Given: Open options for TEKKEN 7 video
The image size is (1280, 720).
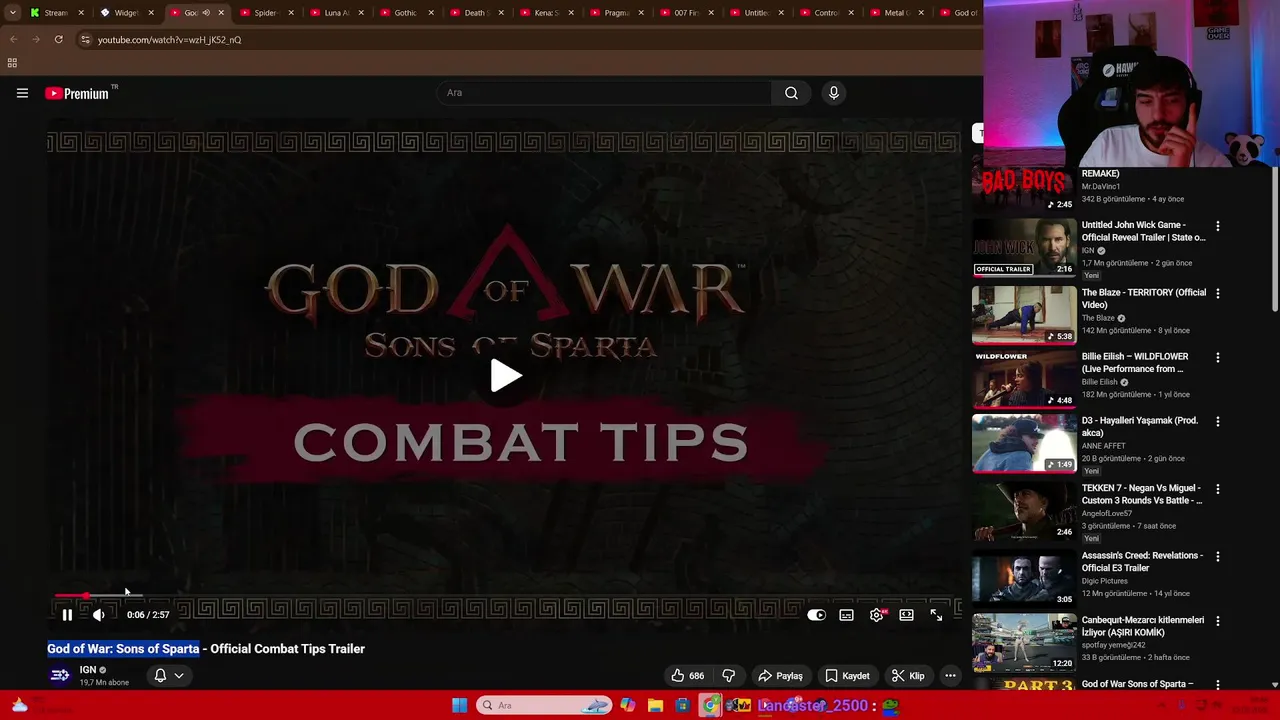Looking at the screenshot, I should click(1217, 489).
